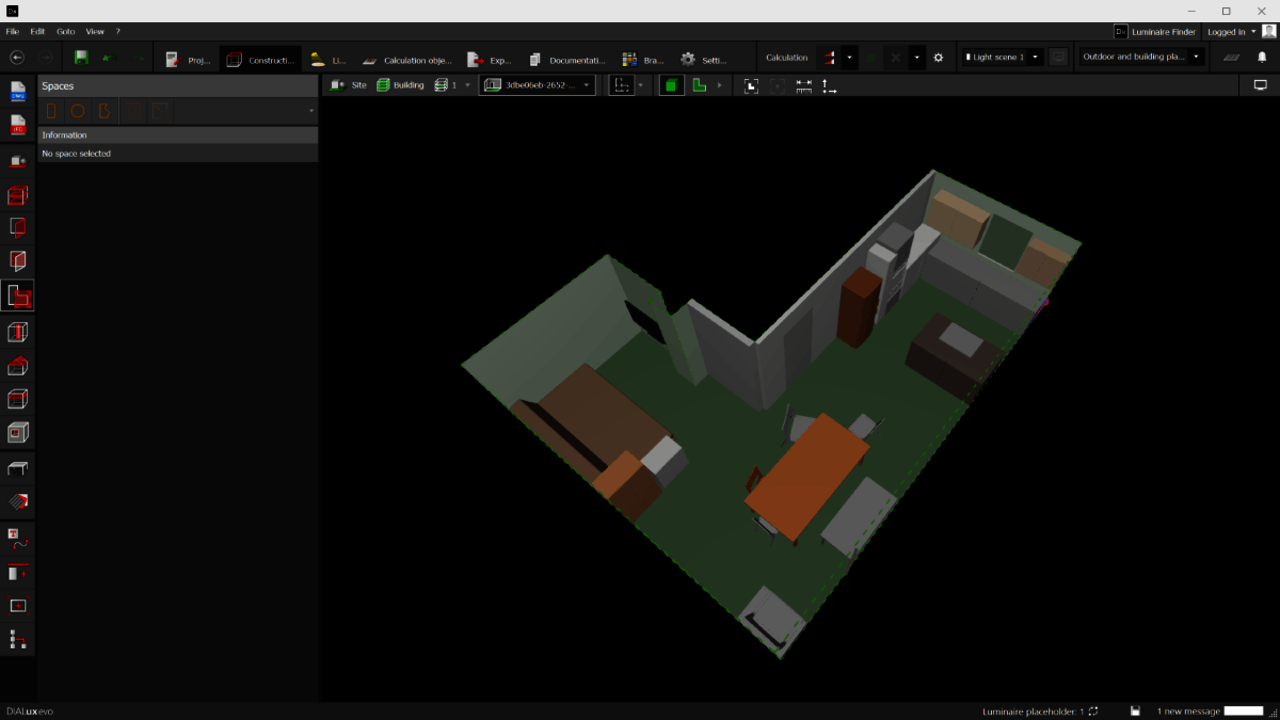Click the DWG import icon in sidebar

[x=18, y=92]
